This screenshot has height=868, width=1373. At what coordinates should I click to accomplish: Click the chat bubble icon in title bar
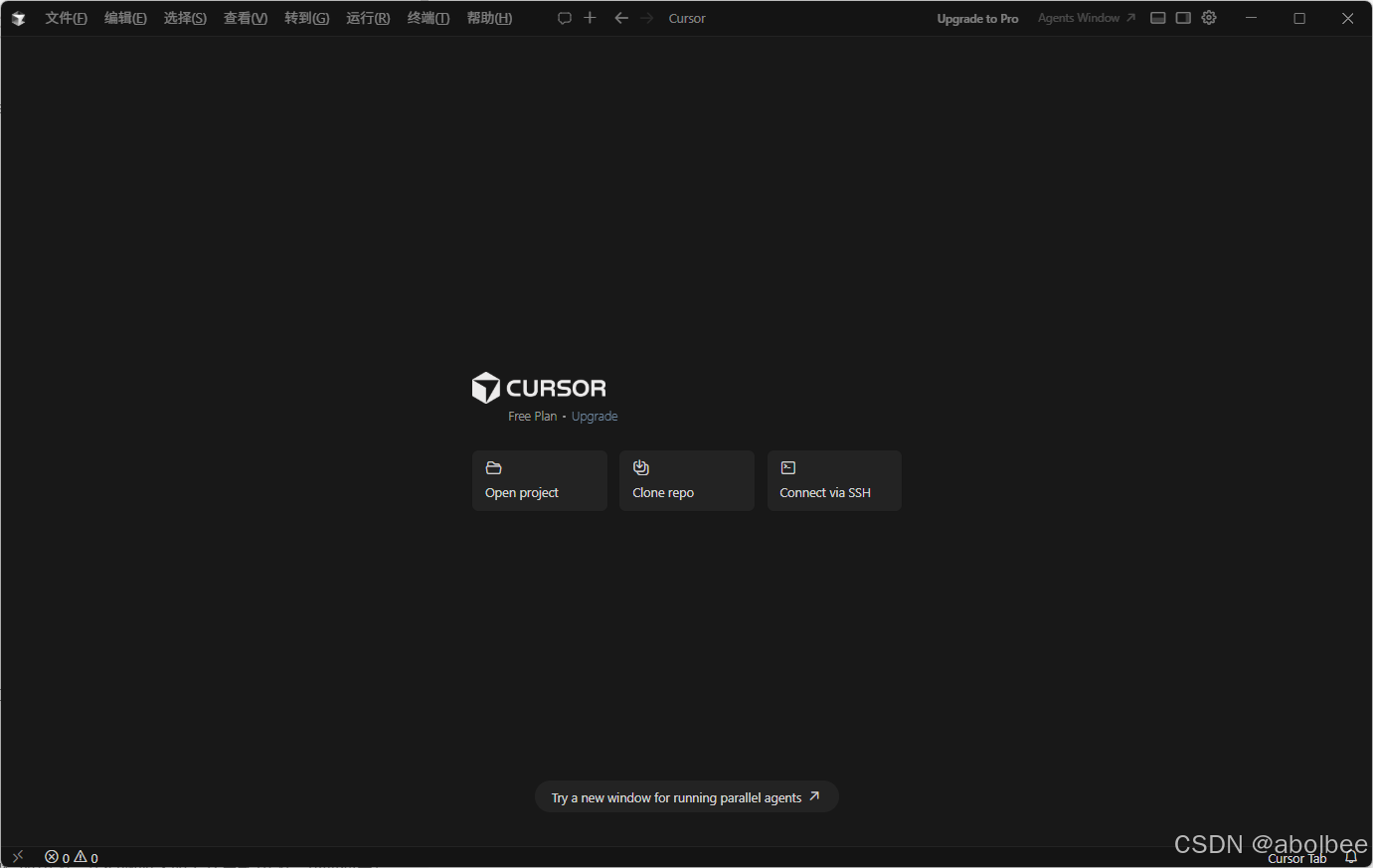565,18
